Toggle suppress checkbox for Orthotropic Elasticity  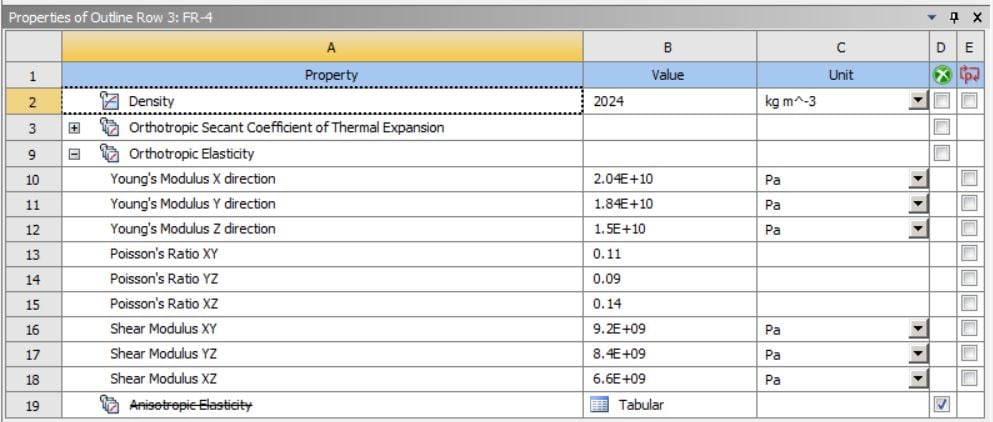942,153
